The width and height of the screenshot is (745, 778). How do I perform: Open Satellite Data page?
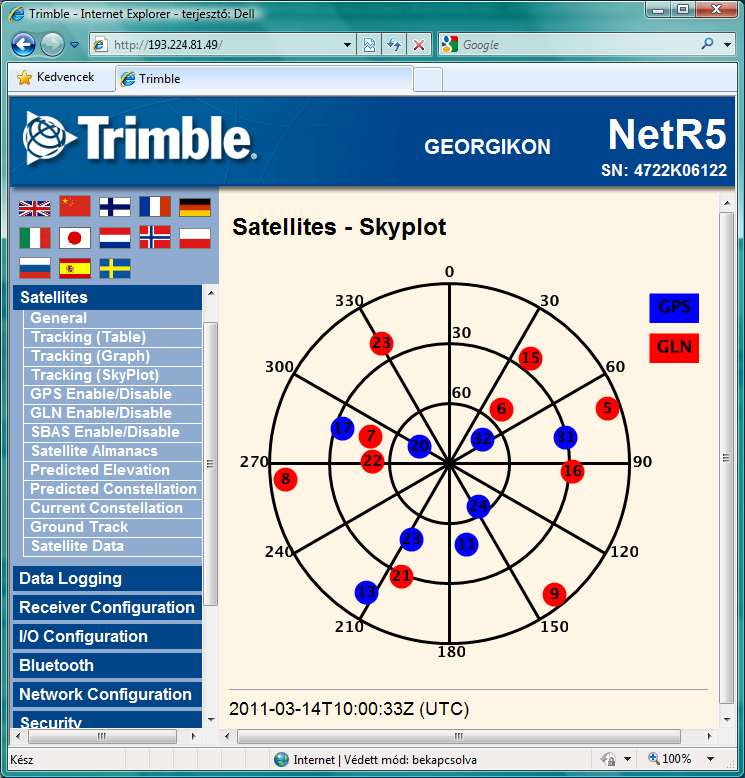coord(113,546)
